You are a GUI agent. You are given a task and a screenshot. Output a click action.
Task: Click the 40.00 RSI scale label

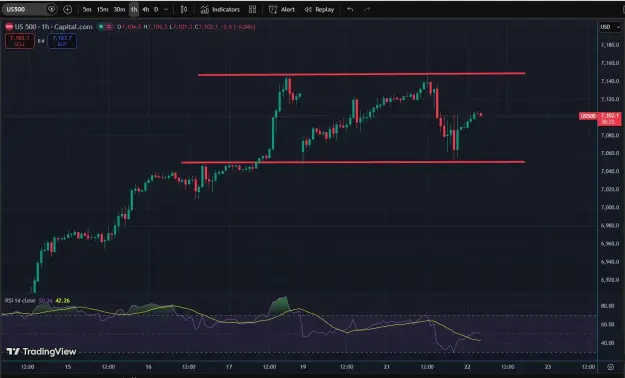point(607,343)
